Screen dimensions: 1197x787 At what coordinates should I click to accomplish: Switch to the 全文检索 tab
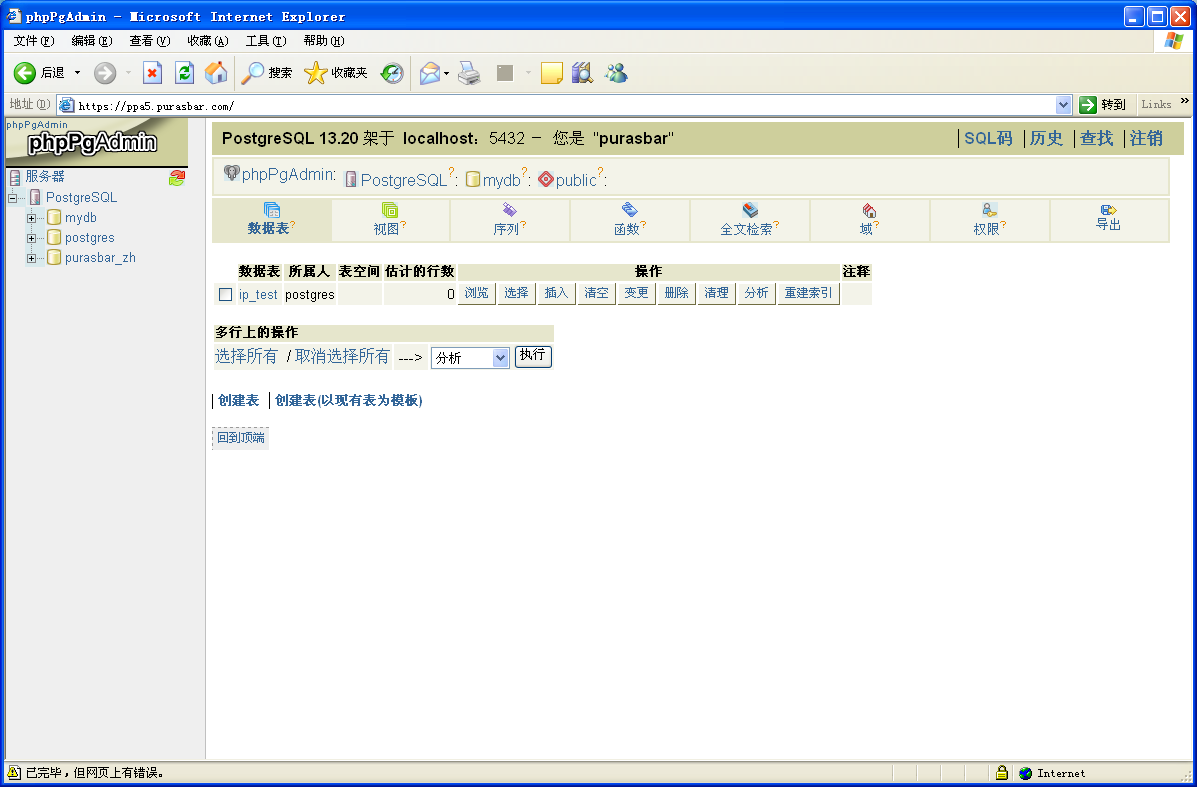(750, 220)
